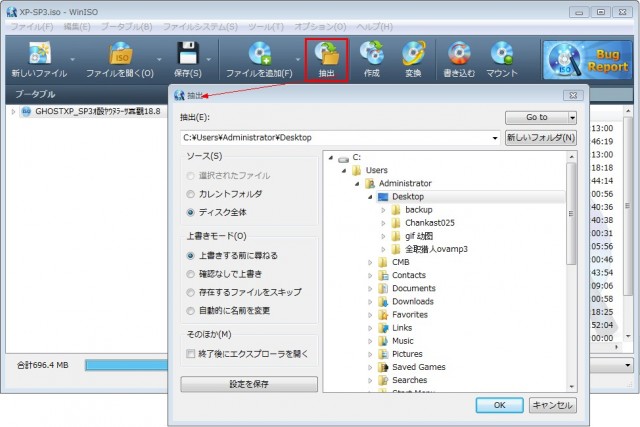
Task: Open the File System (ファイルシステム) menu
Action: click(200, 27)
